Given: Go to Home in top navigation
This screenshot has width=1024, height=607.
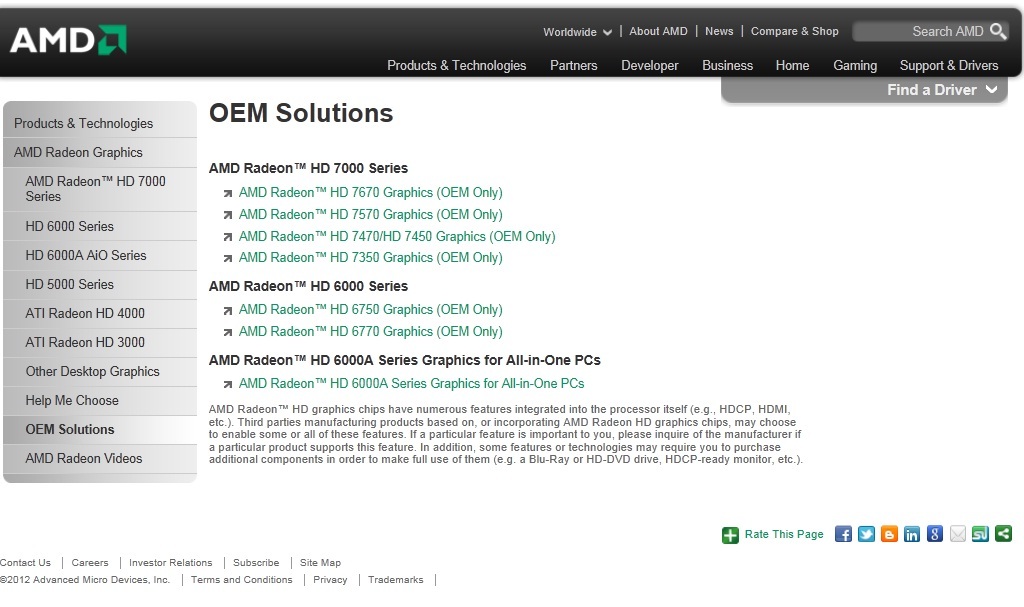Looking at the screenshot, I should (x=792, y=65).
